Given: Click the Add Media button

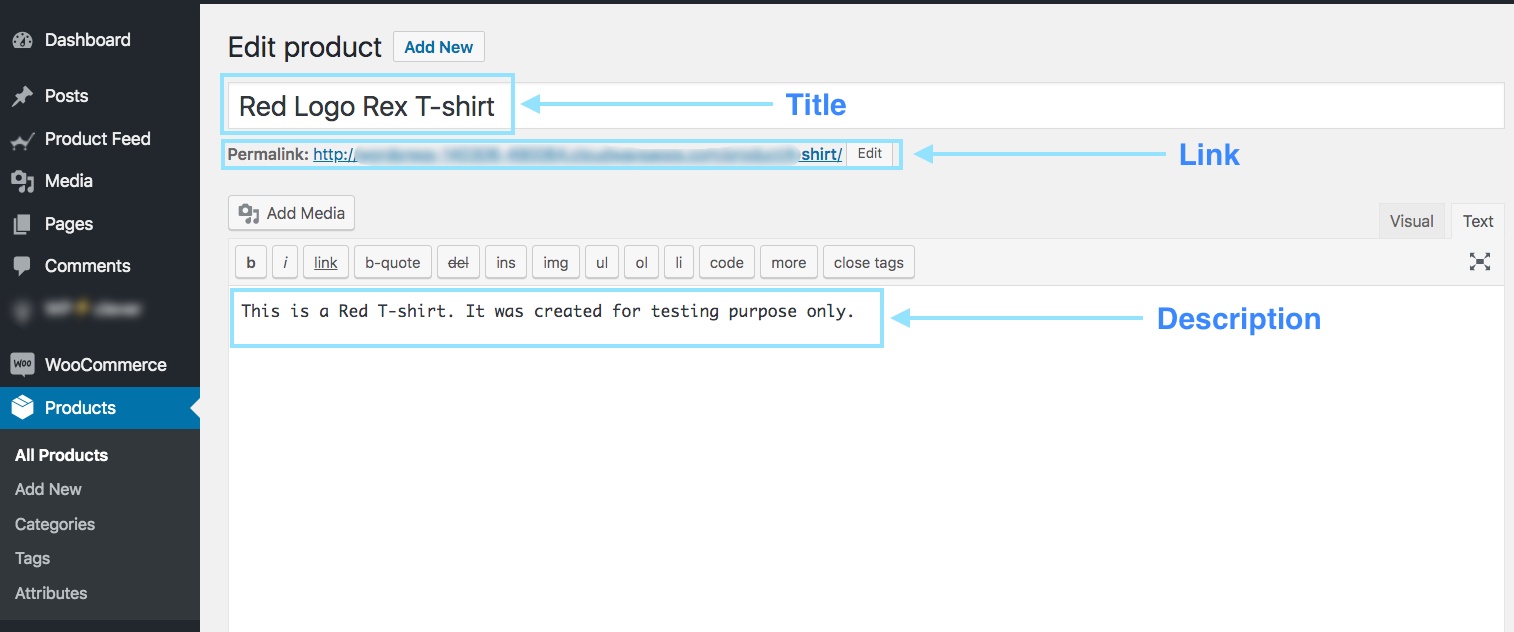Looking at the screenshot, I should point(292,213).
